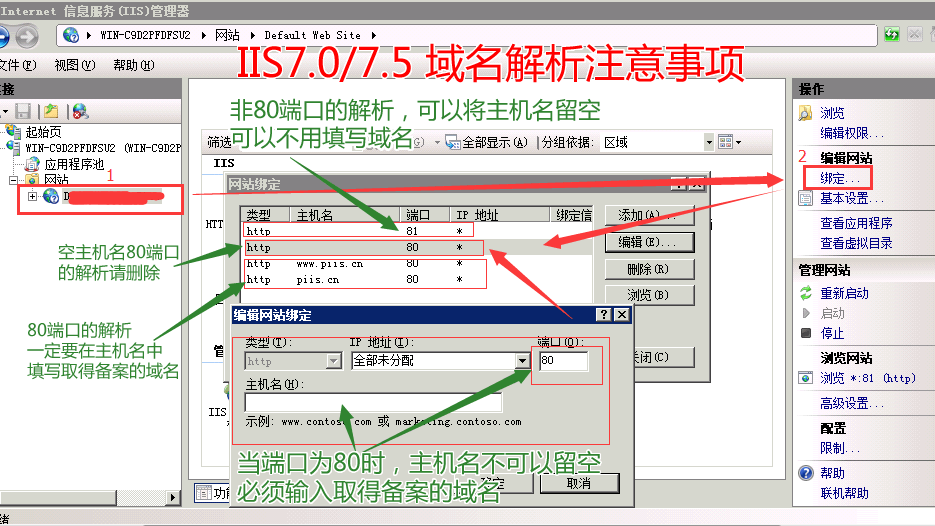The height and width of the screenshot is (526, 935).
Task: Click the 类型 column header
Action: [x=265, y=215]
